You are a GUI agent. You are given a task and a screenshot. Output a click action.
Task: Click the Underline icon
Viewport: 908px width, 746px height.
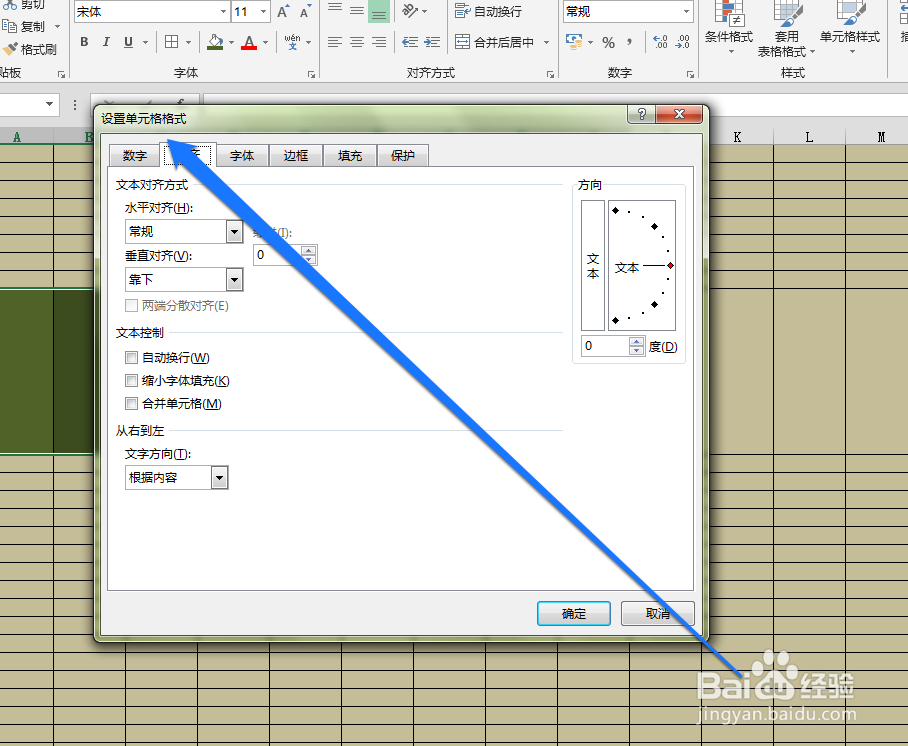click(126, 42)
